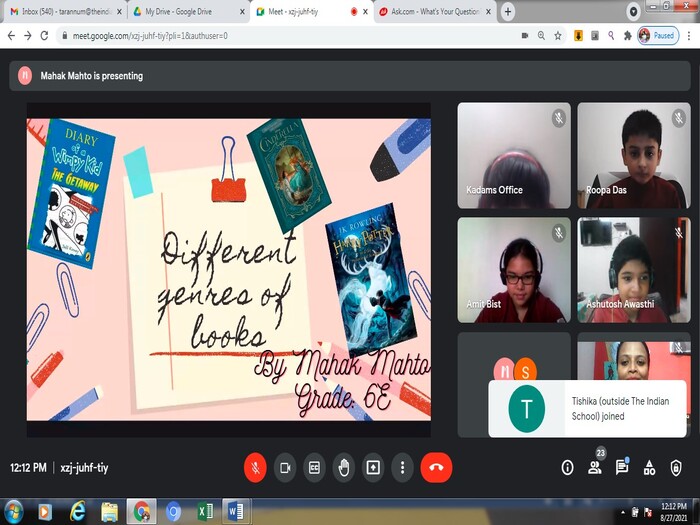Go back with browser back arrow
Screen dimensions: 700x525
(12, 36)
